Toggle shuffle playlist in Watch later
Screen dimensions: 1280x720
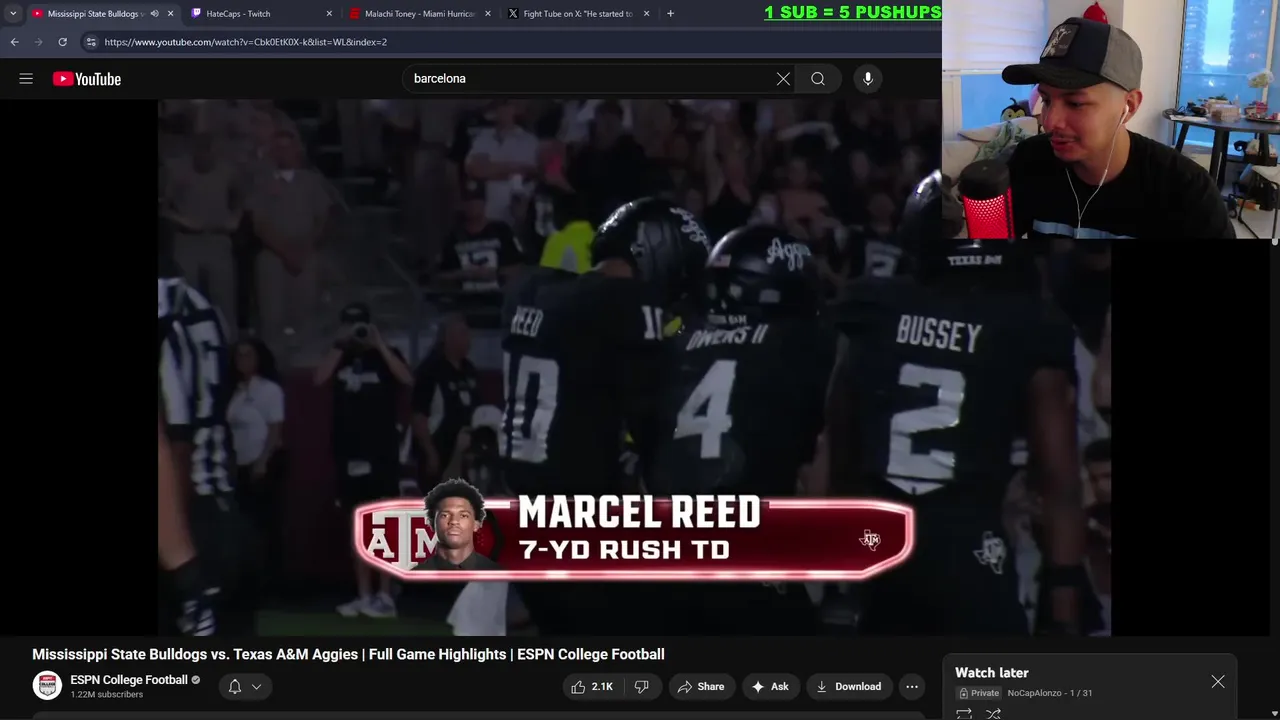tap(994, 714)
